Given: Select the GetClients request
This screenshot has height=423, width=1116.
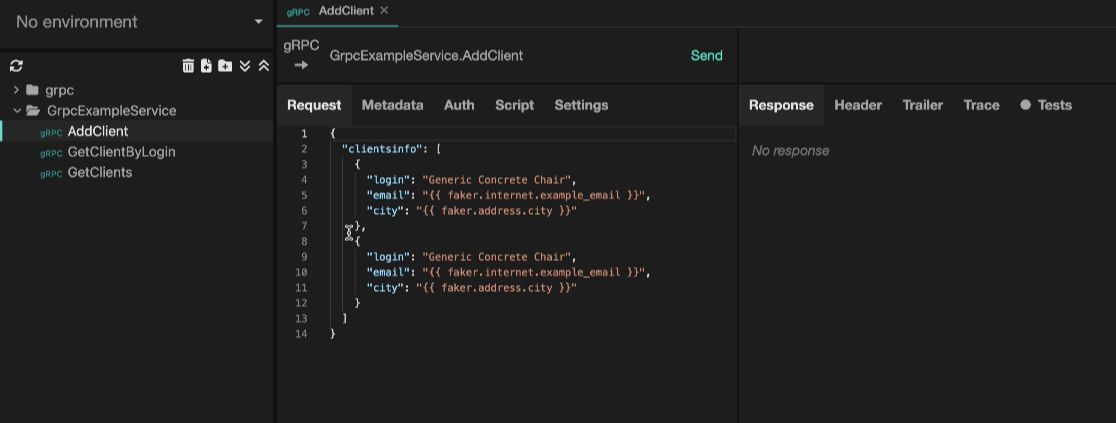Looking at the screenshot, I should coord(99,173).
